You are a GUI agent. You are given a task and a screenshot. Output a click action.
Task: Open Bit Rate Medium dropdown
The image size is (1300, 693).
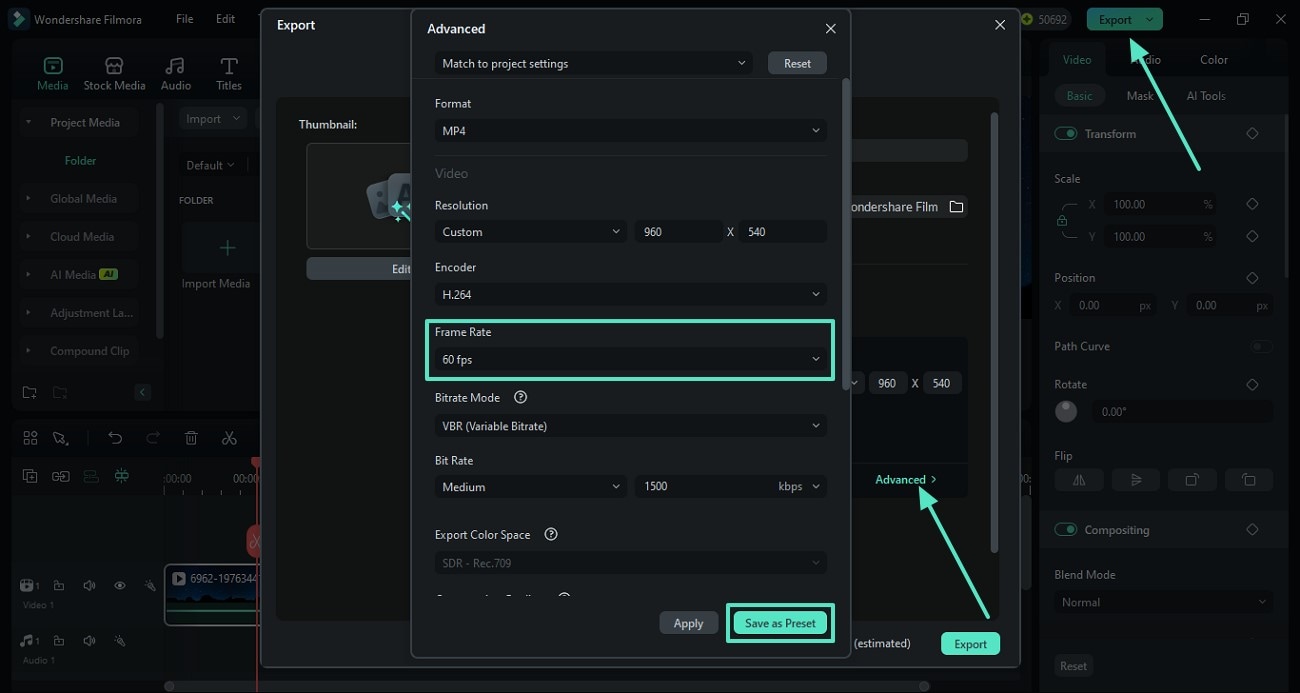(531, 487)
